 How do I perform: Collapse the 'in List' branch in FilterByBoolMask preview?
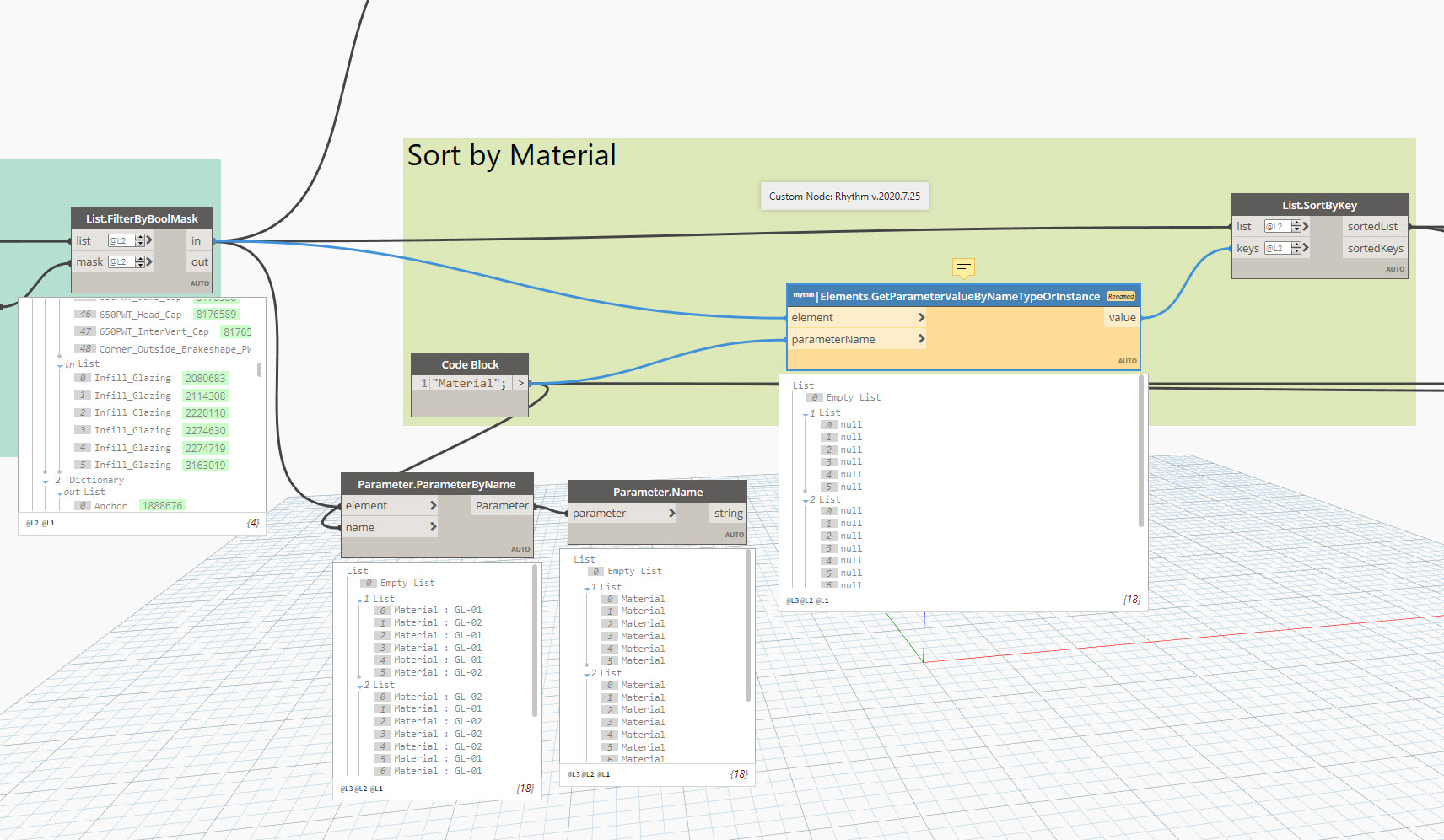(x=60, y=365)
